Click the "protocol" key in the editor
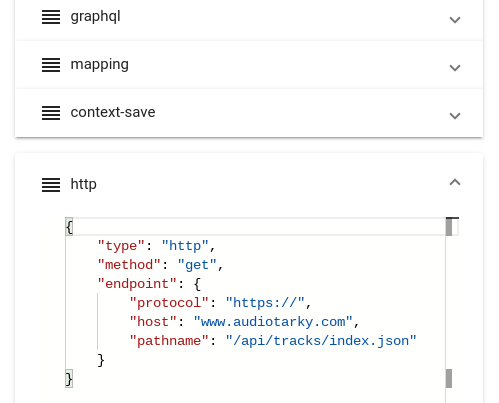This screenshot has height=403, width=499. pos(169,303)
